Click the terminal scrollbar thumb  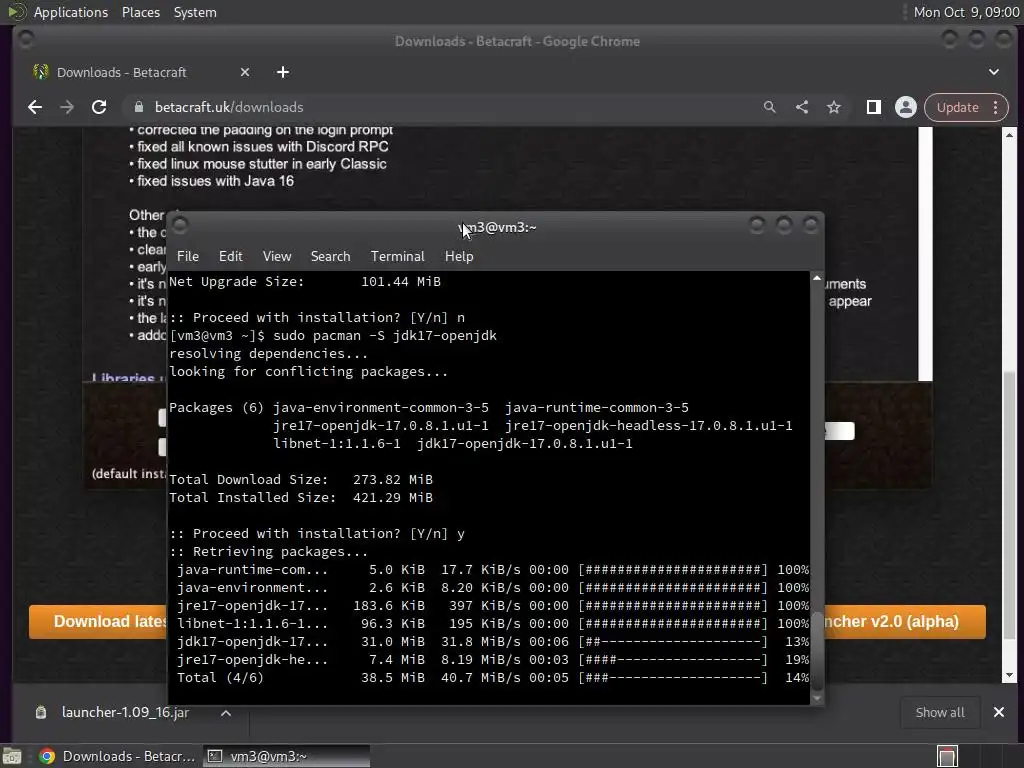click(x=816, y=651)
